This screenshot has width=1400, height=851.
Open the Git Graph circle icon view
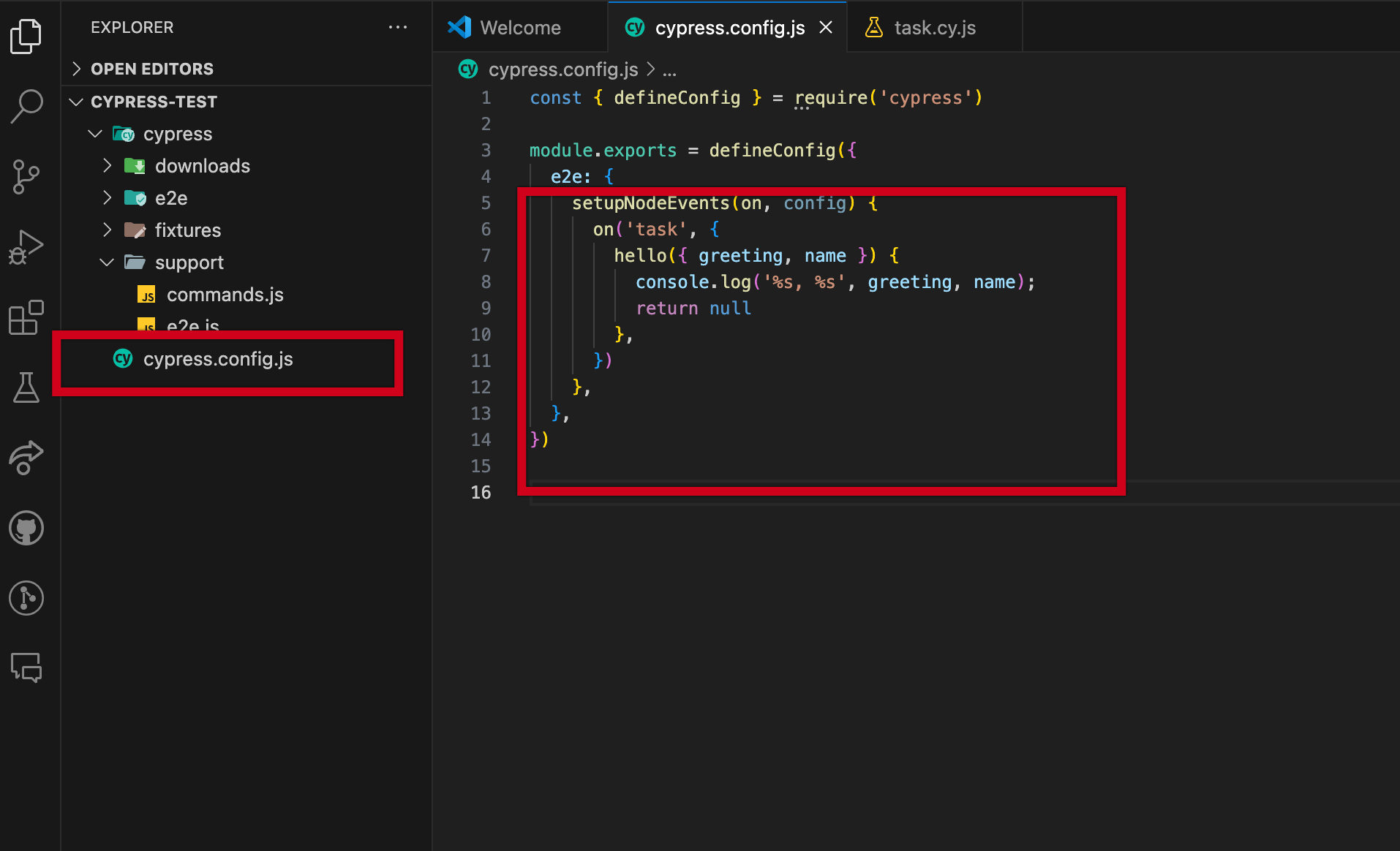26,598
